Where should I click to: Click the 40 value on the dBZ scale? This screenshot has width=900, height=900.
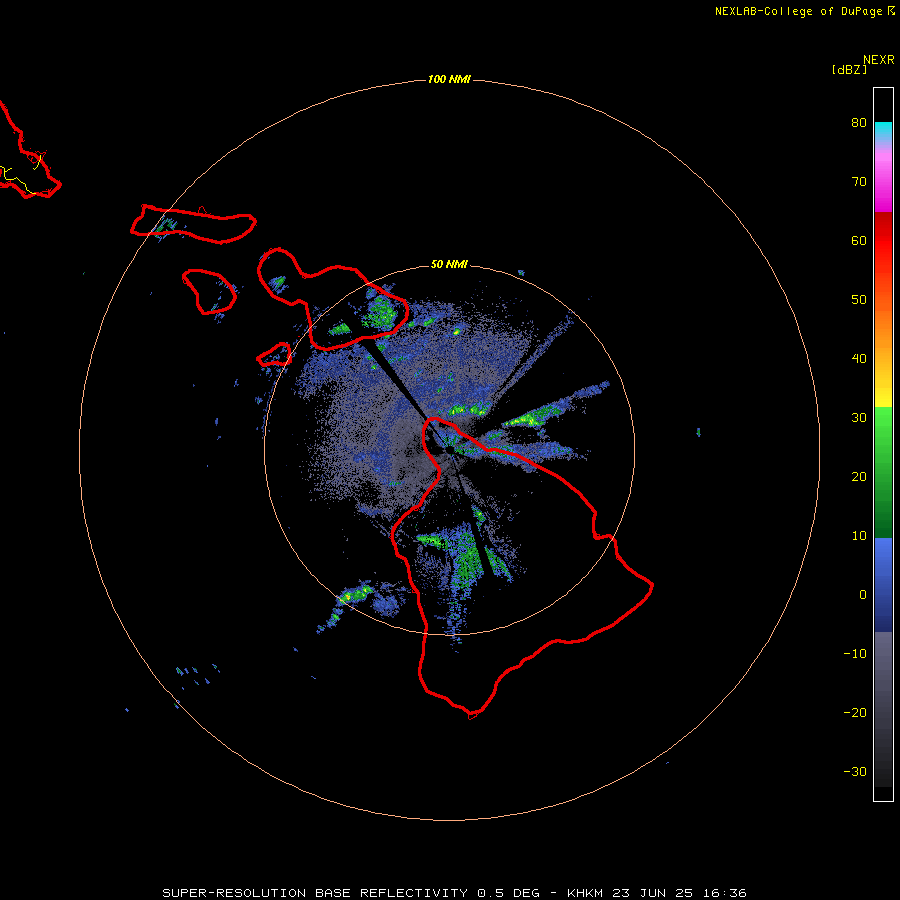(859, 359)
